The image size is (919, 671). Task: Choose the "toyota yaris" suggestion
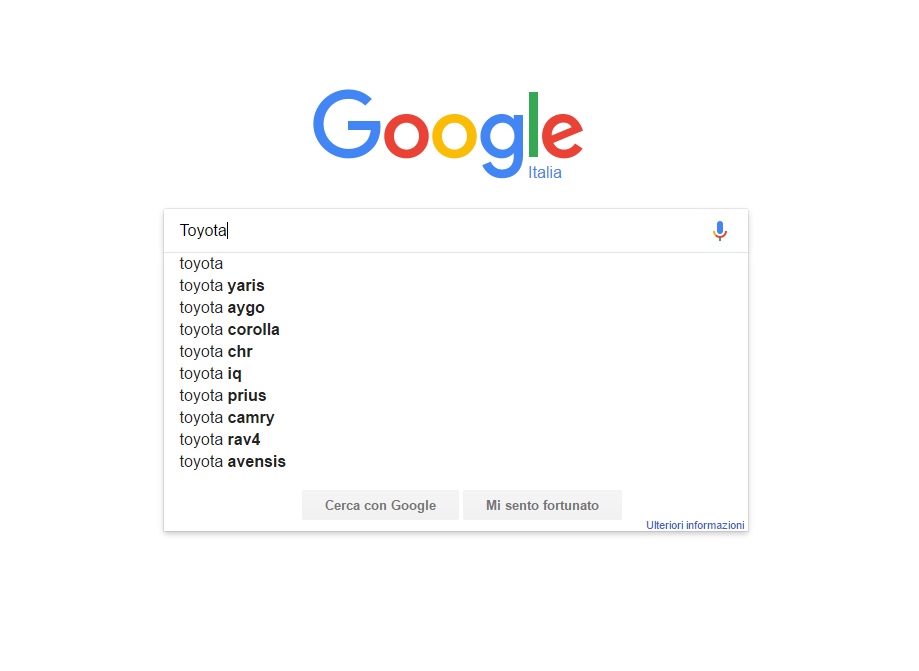click(455, 285)
